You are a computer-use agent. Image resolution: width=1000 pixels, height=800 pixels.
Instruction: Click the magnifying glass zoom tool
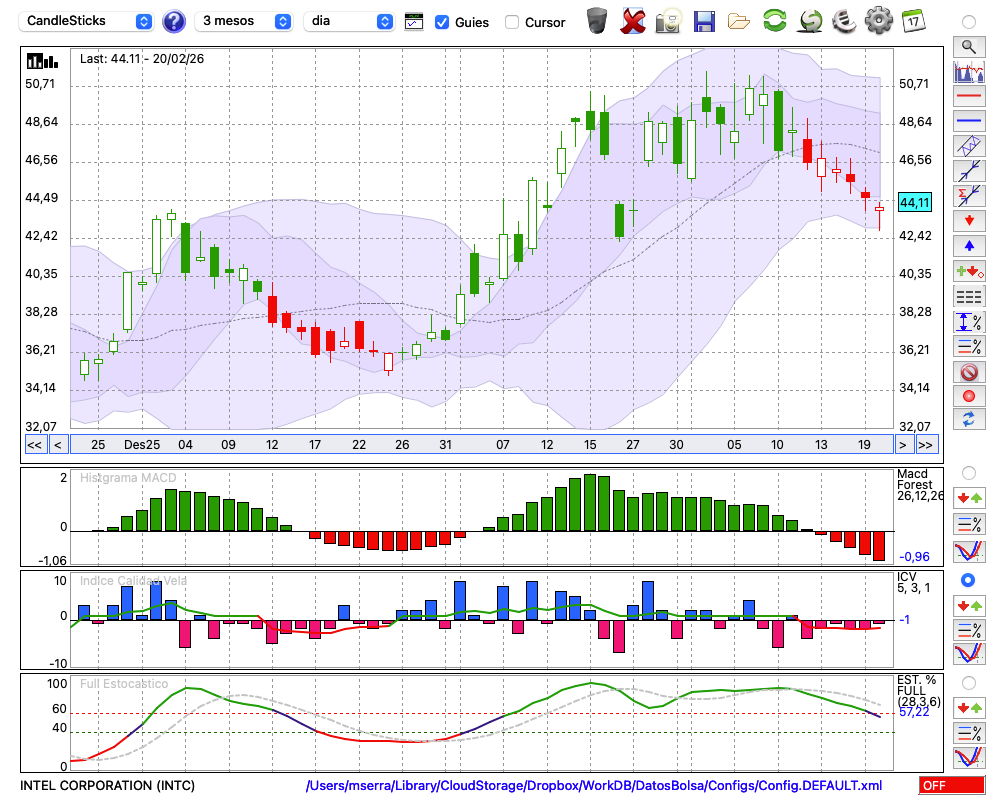[x=968, y=46]
